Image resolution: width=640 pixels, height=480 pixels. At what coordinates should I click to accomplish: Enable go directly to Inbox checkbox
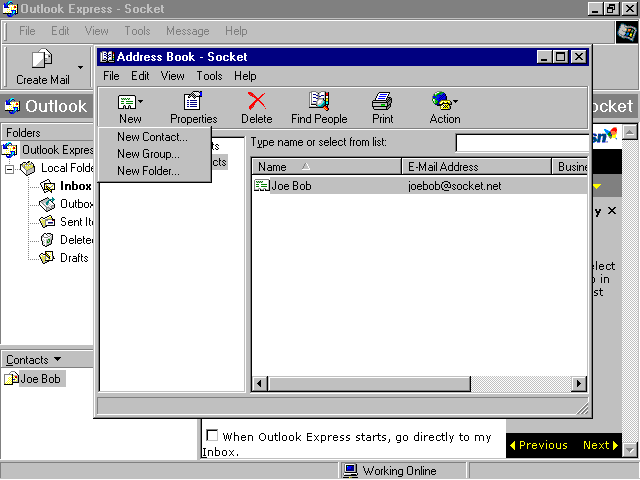[x=211, y=436]
